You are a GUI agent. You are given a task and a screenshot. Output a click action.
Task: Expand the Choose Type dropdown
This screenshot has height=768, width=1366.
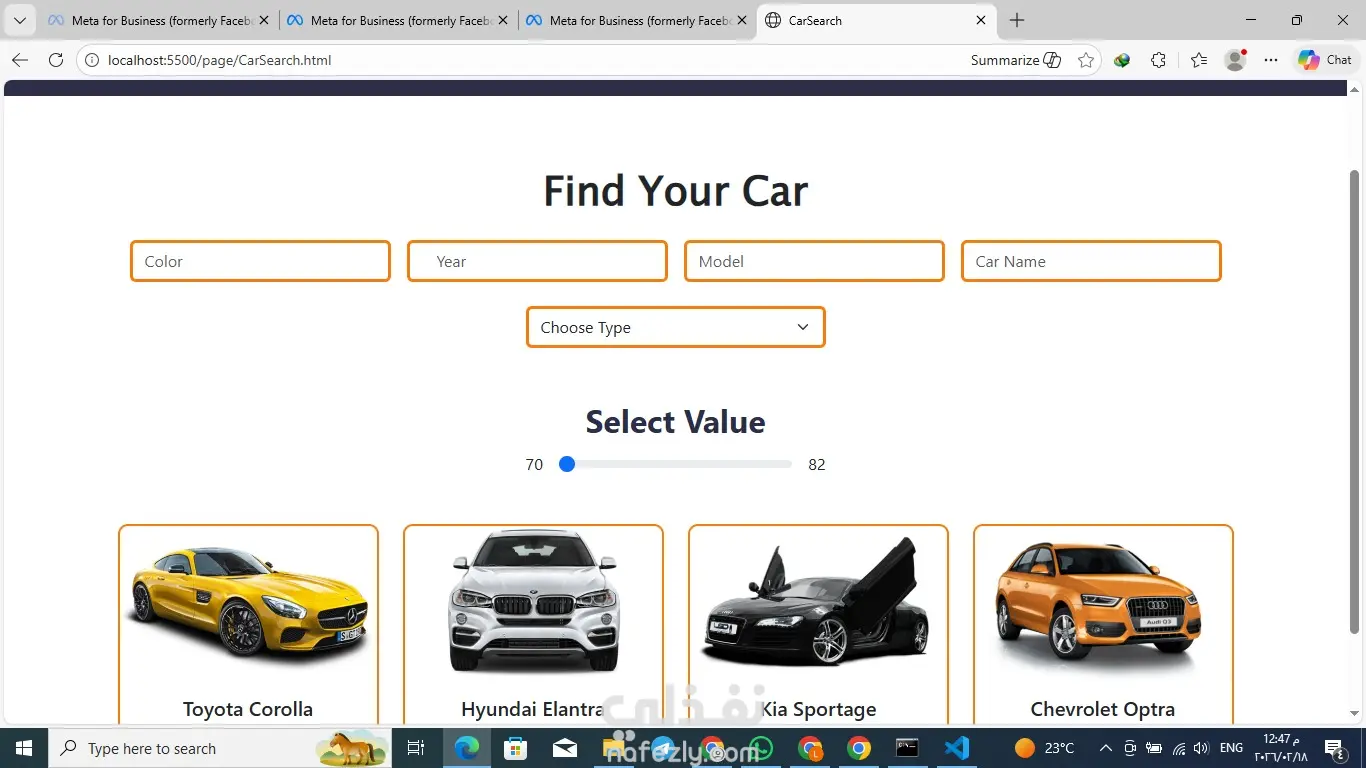point(676,327)
